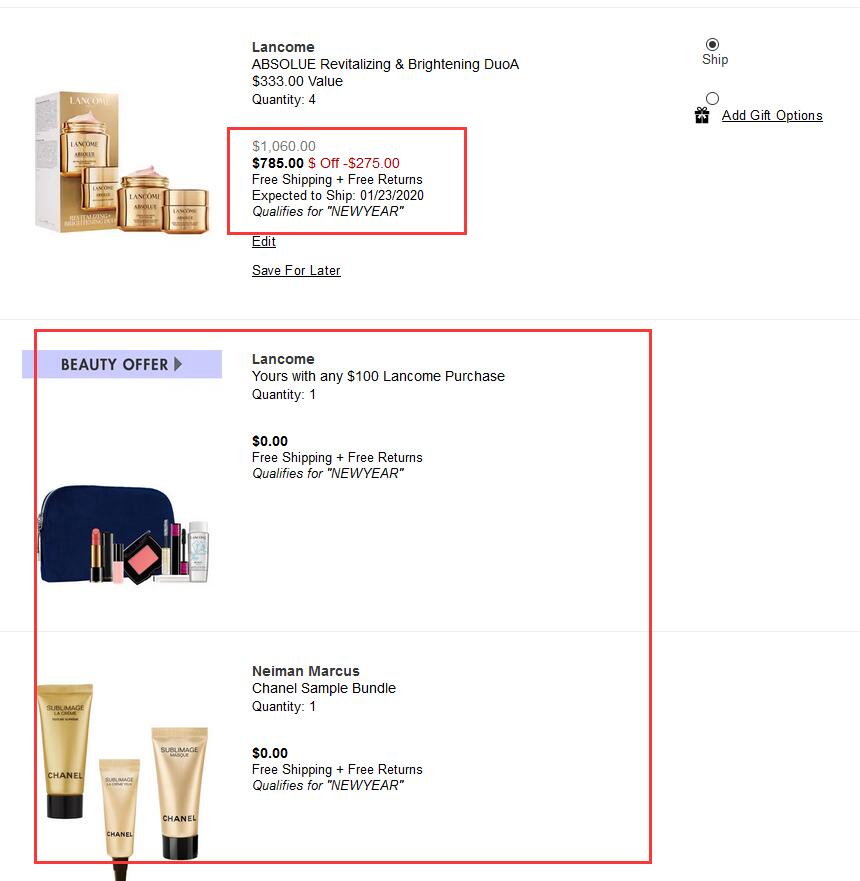The width and height of the screenshot is (860, 881).
Task: Click the Neiman Marcus brand label
Action: click(x=306, y=671)
